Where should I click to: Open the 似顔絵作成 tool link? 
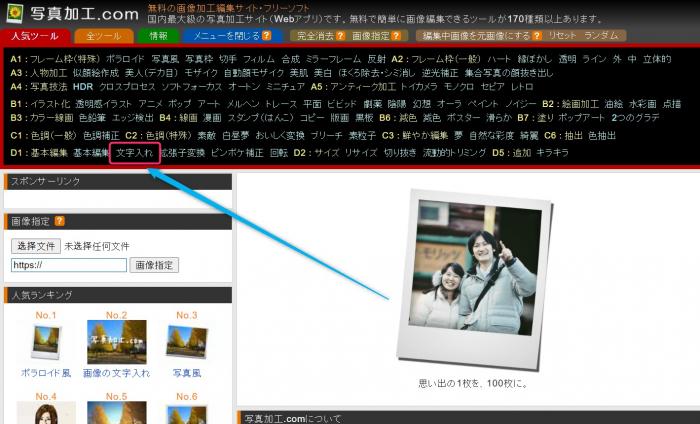[96, 73]
